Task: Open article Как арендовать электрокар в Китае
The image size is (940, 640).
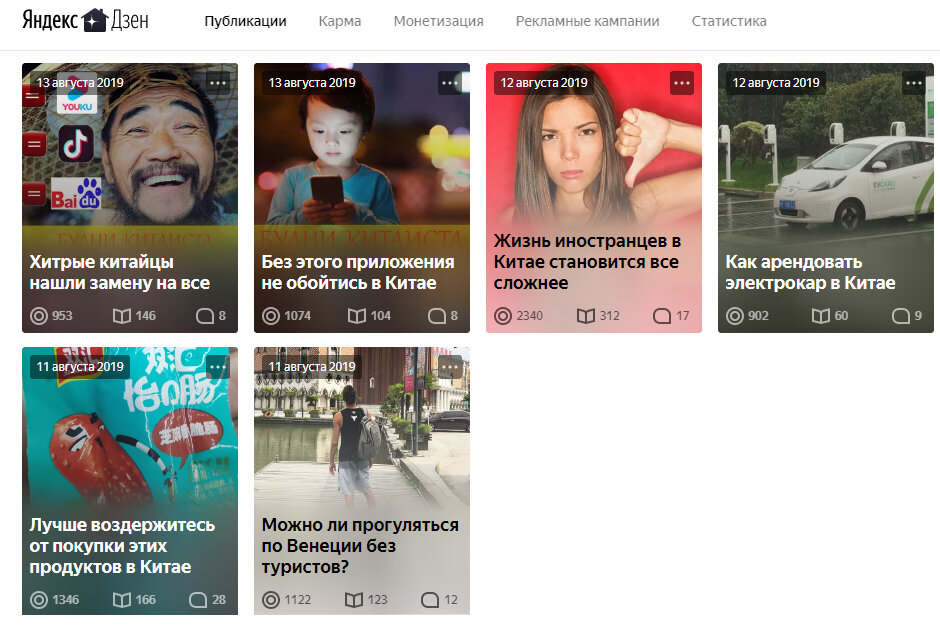Action: coord(811,272)
